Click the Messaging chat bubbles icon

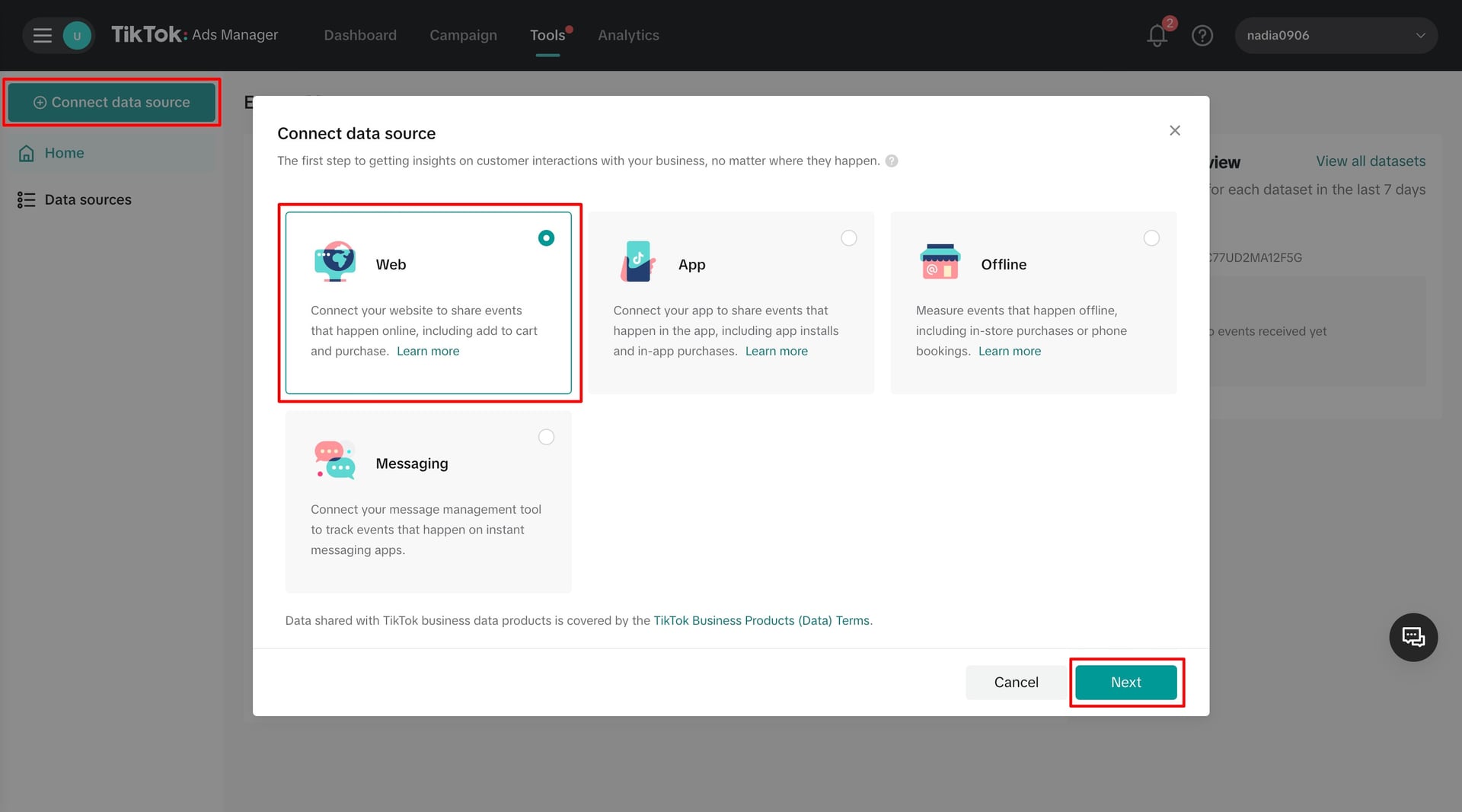point(335,460)
